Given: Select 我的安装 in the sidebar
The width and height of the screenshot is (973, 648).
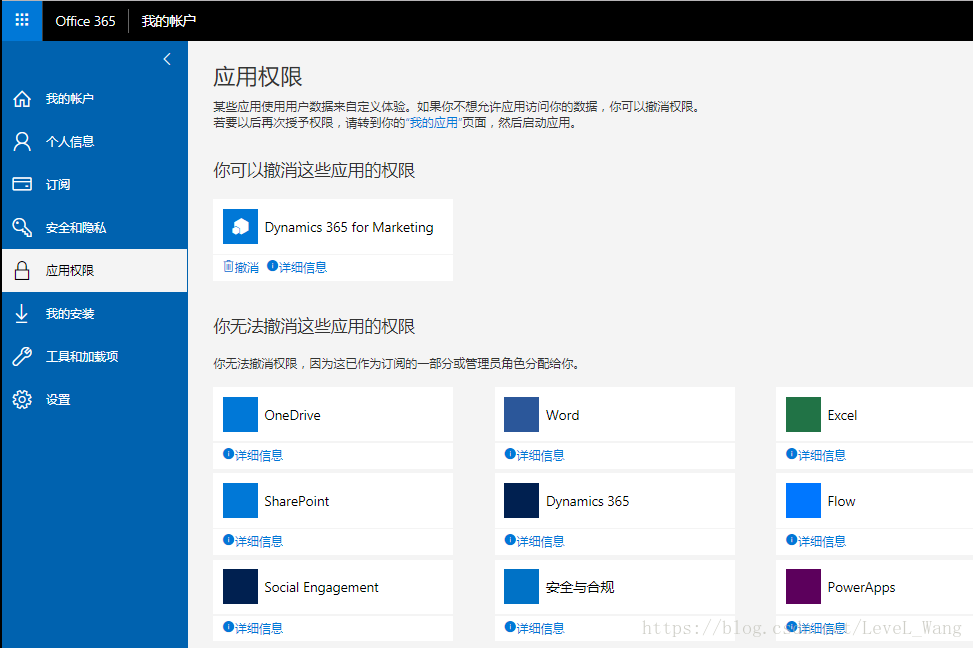Looking at the screenshot, I should click(x=70, y=313).
